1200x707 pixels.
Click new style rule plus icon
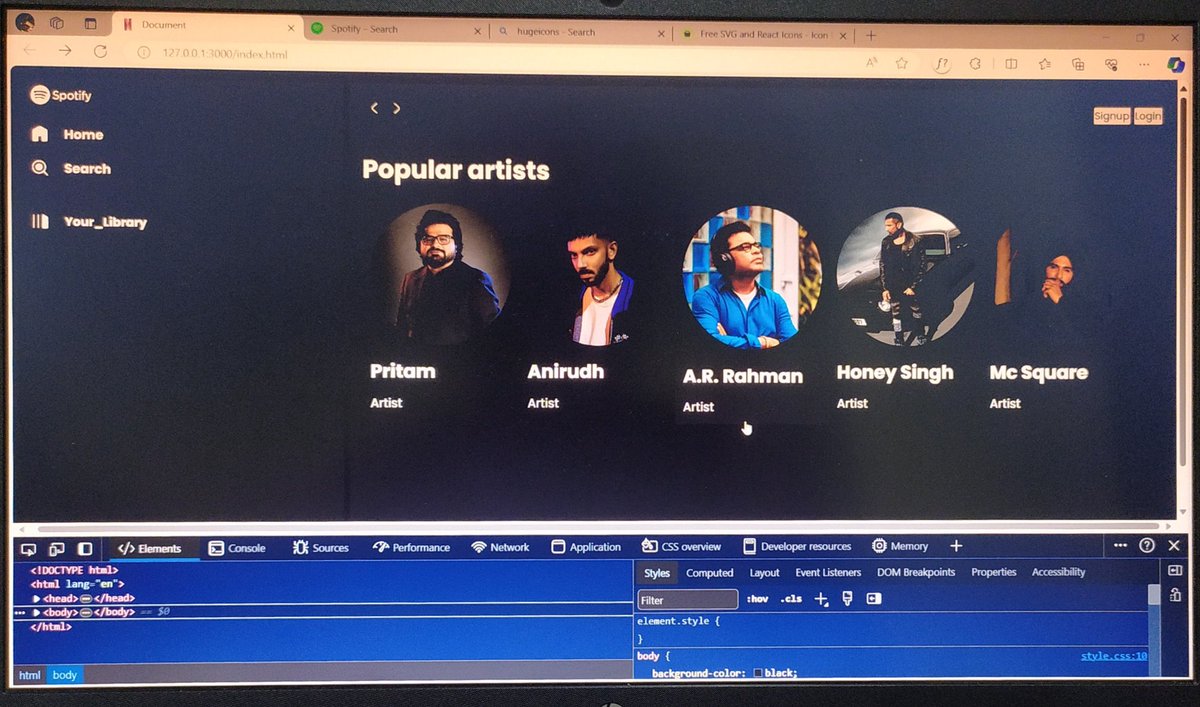click(821, 599)
